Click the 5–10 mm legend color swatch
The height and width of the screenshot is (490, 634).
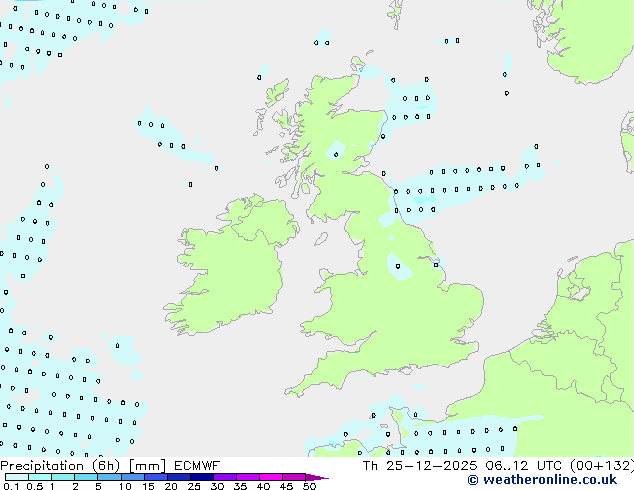click(x=109, y=477)
